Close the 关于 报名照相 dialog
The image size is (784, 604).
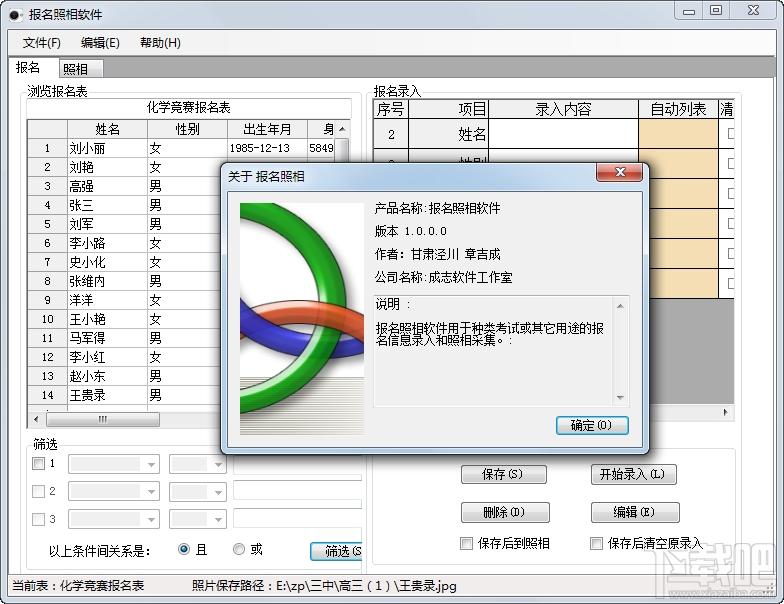[620, 172]
